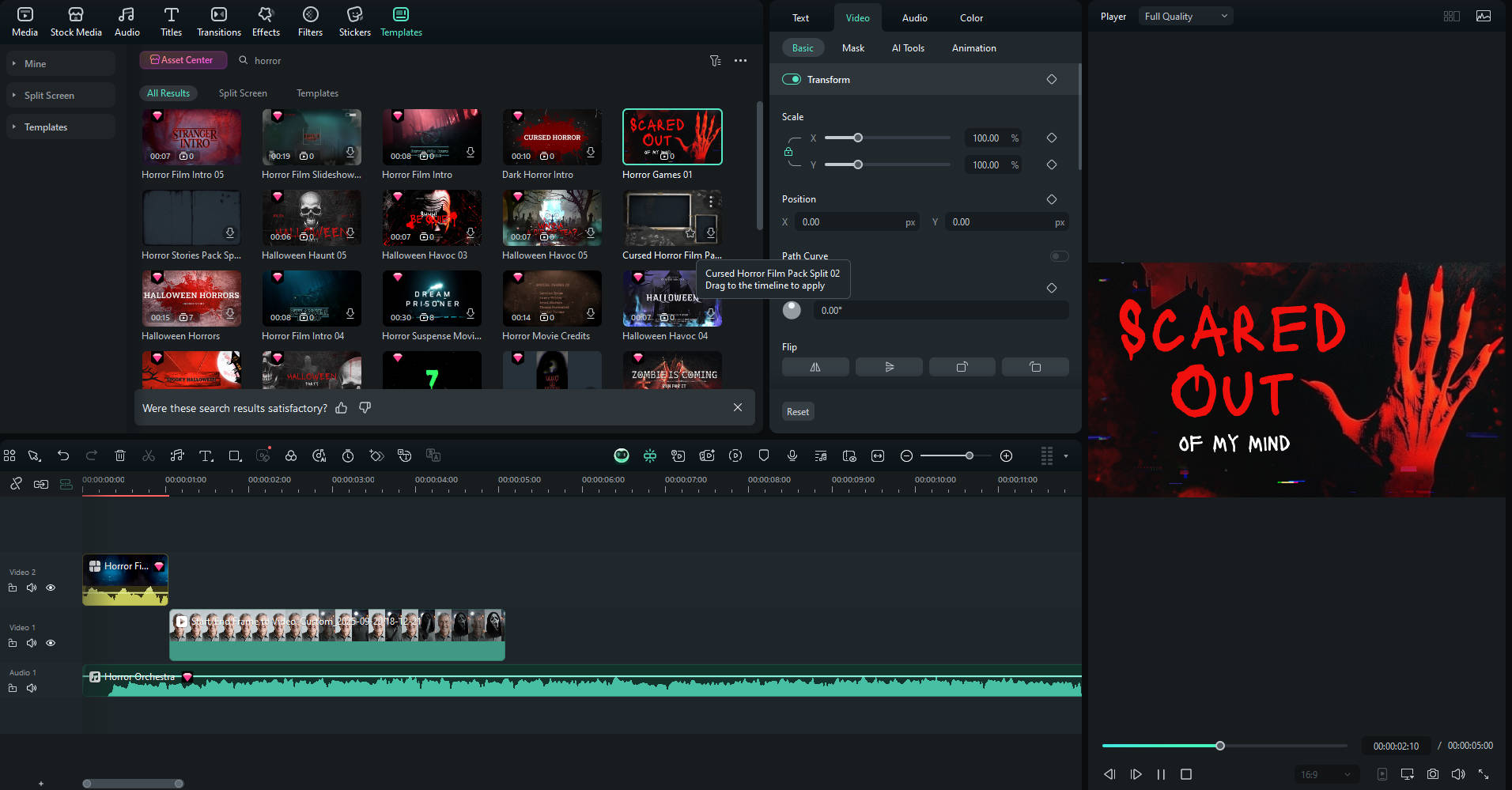Click the filter icon beside the search box
This screenshot has width=1512, height=790.
(x=715, y=61)
